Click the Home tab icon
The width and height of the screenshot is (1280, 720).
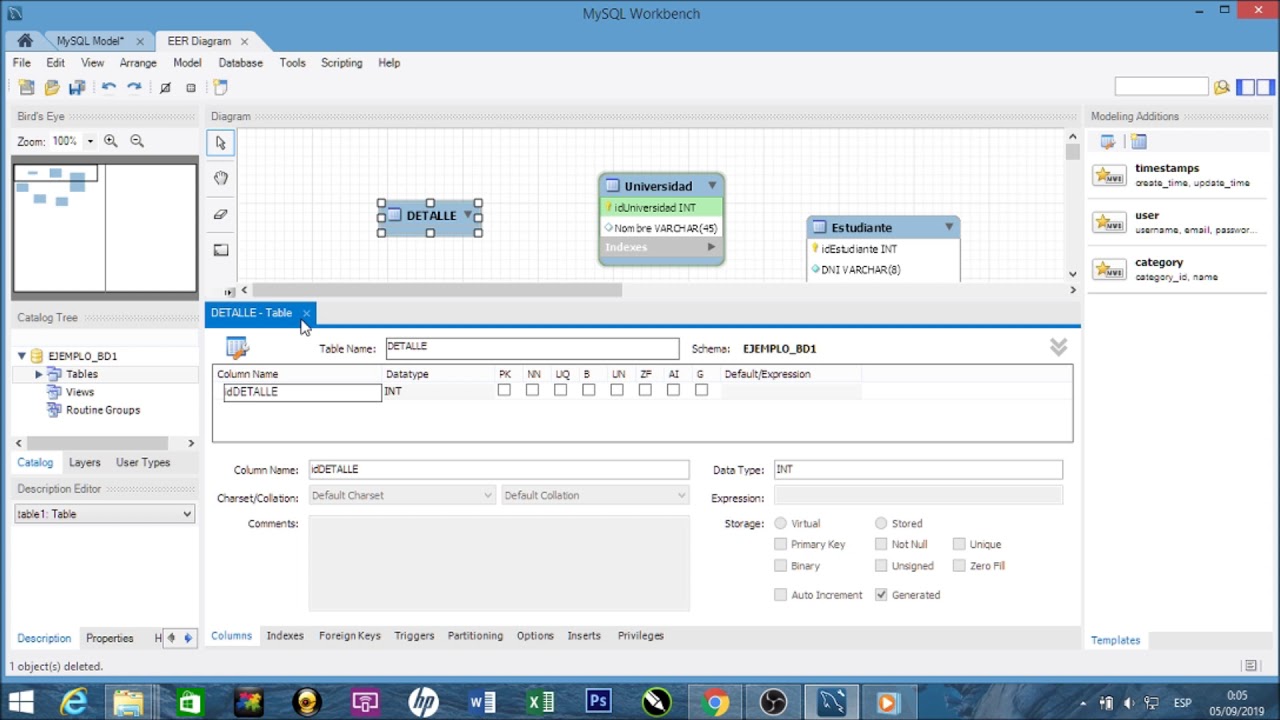(25, 41)
